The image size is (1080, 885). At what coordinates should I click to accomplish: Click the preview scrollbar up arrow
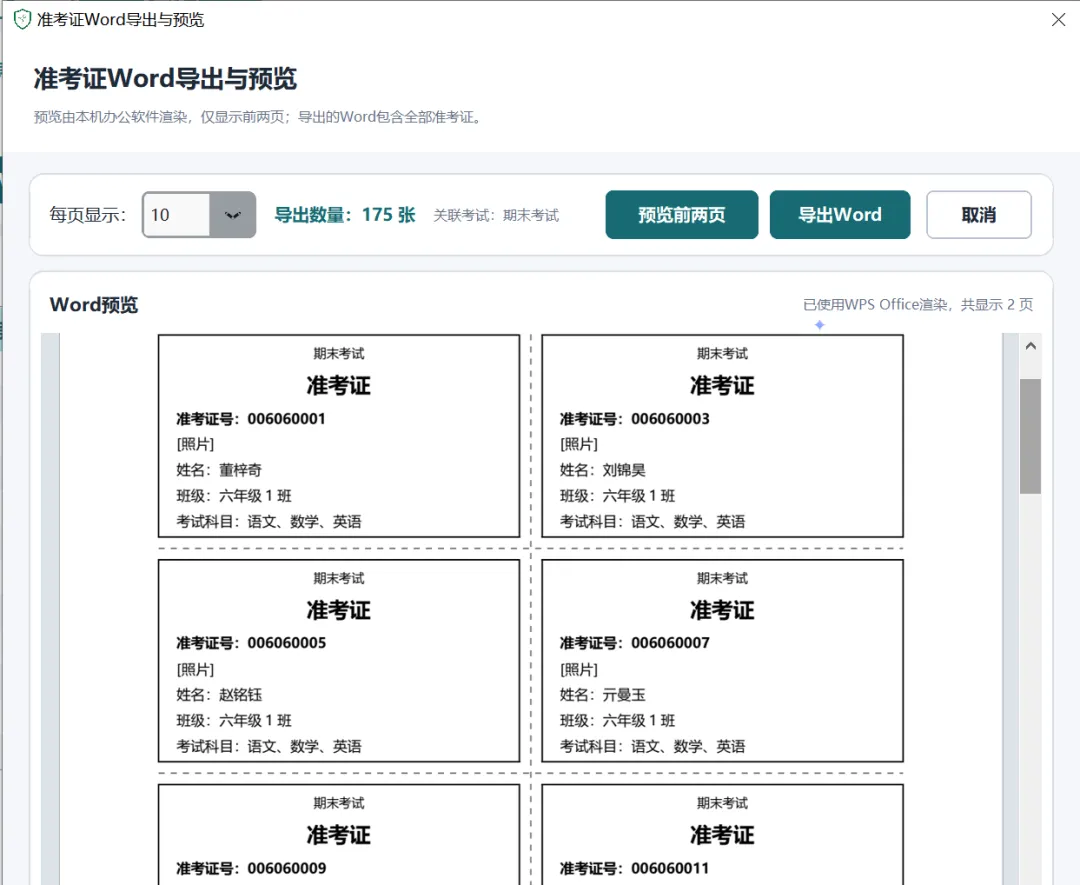[x=1030, y=346]
